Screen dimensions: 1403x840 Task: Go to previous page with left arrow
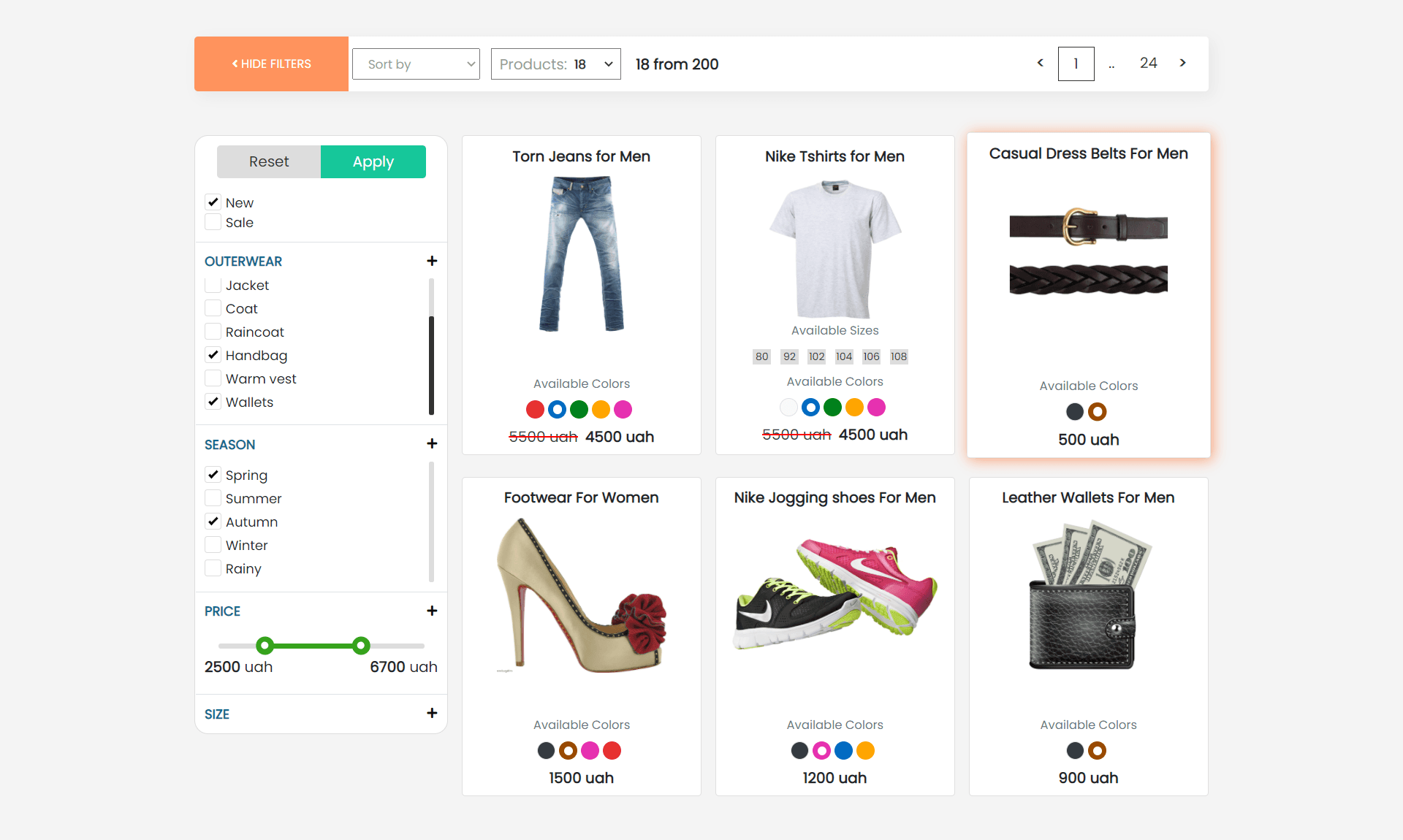pos(1040,63)
